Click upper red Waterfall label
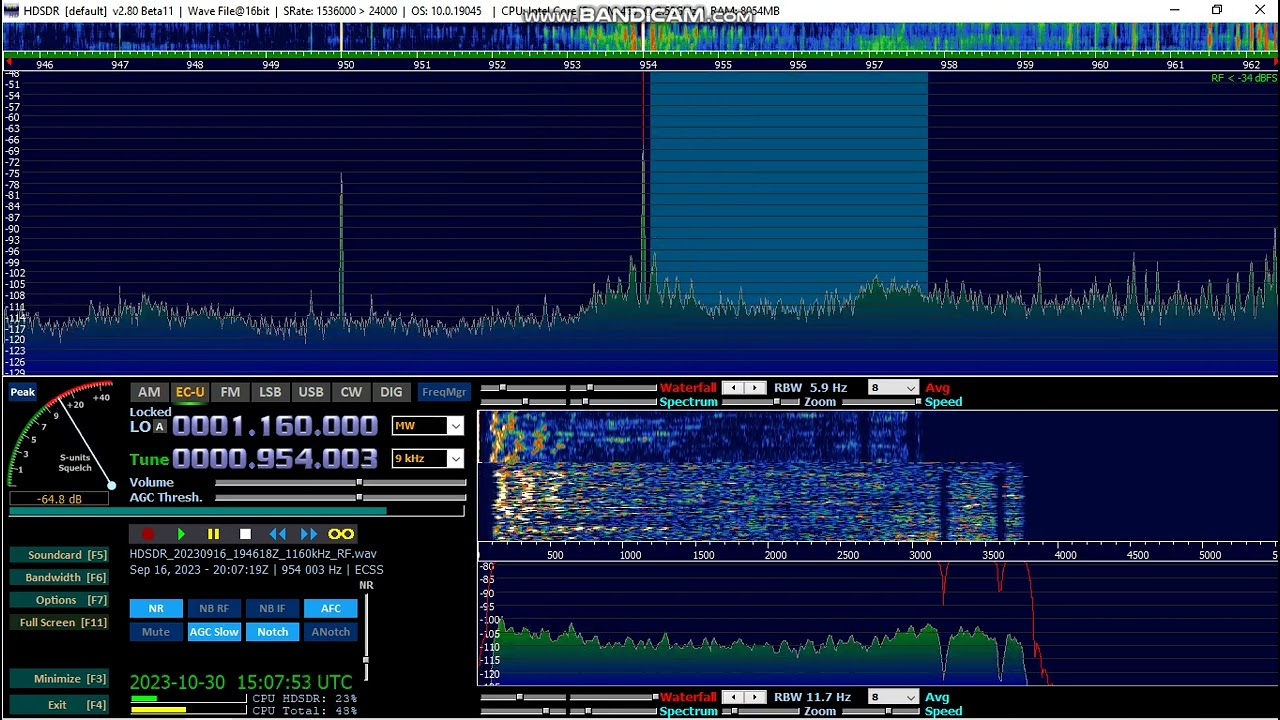Viewport: 1280px width, 720px height. coord(688,388)
